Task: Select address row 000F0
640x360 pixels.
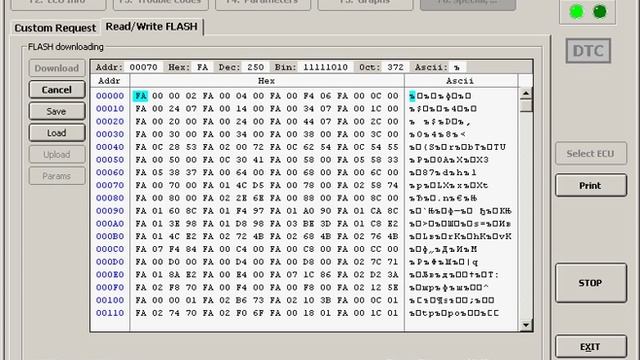Action: coord(110,287)
